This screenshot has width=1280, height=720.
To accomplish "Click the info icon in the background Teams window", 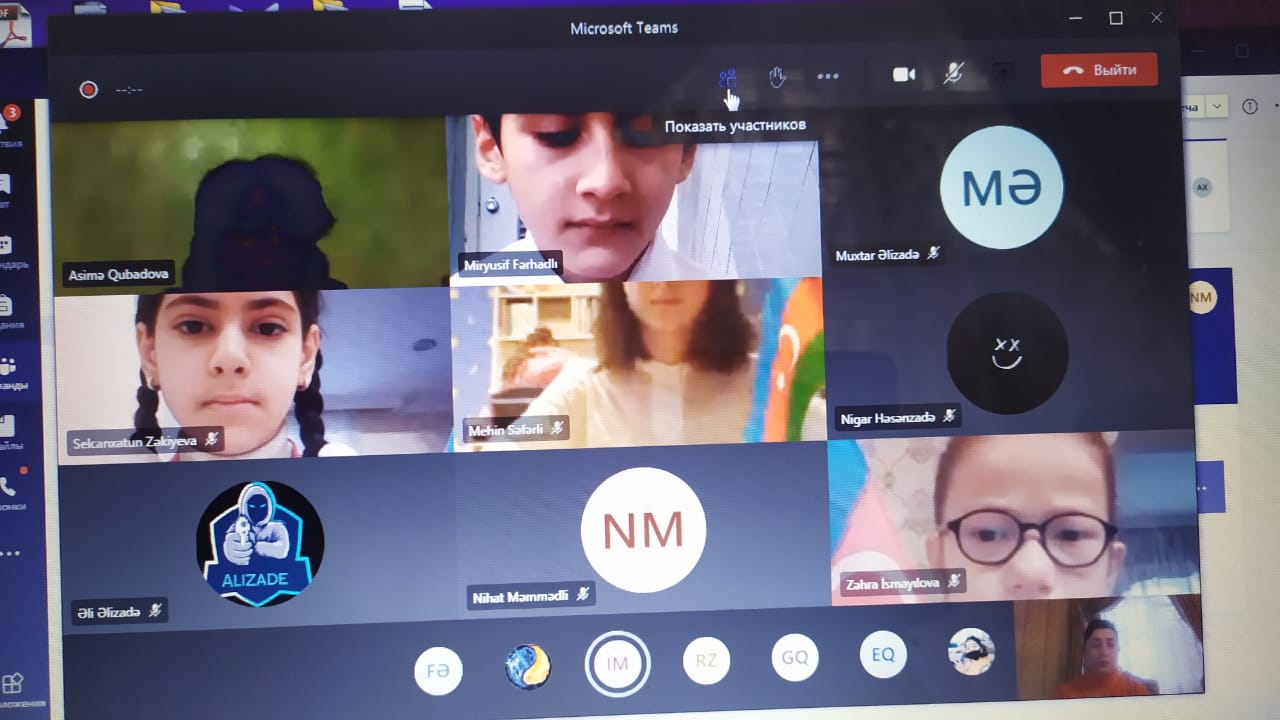I will pos(1249,106).
